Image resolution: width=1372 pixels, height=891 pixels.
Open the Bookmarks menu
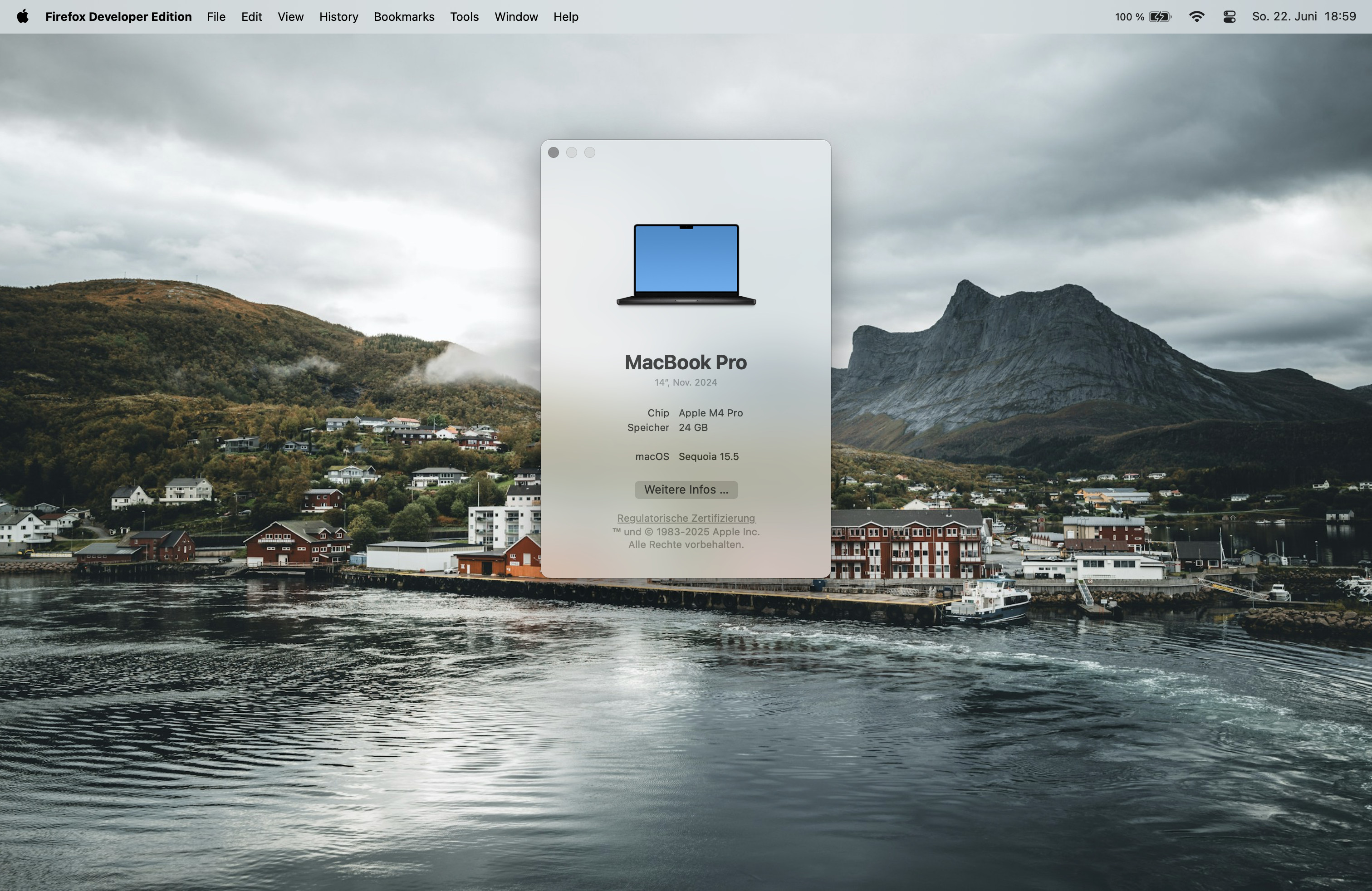pos(404,17)
